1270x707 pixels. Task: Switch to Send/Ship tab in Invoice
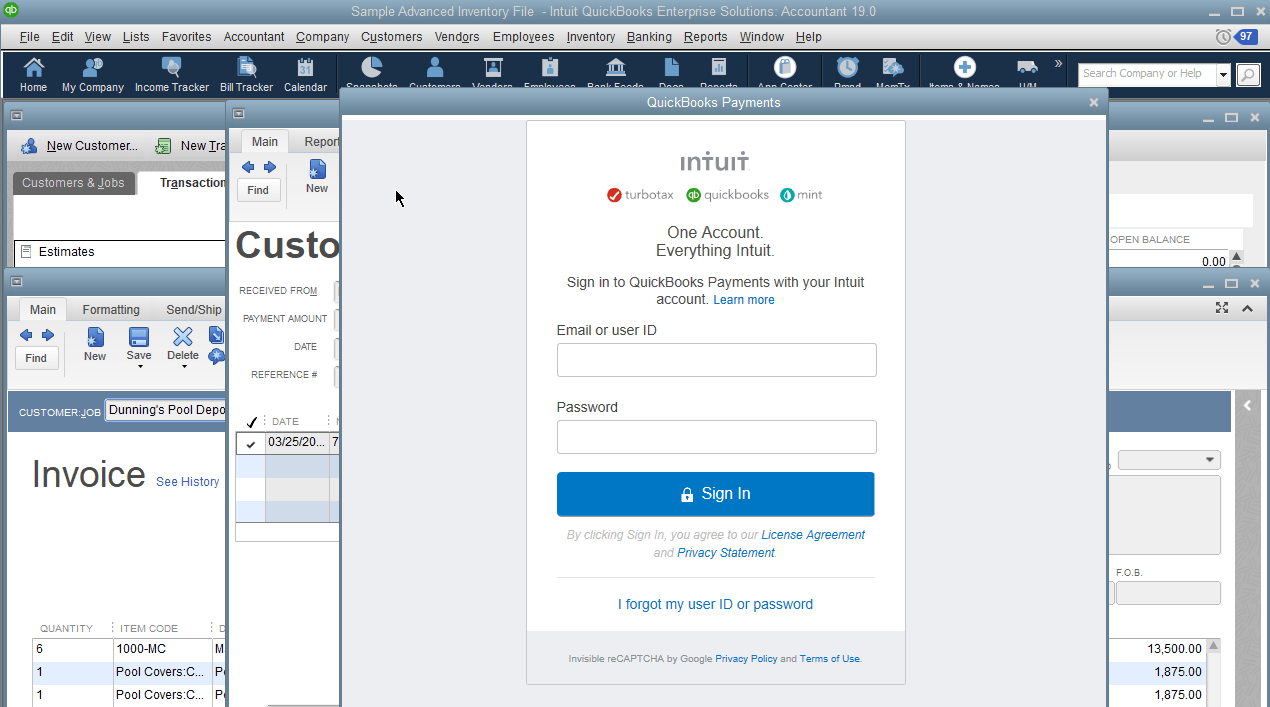tap(194, 310)
